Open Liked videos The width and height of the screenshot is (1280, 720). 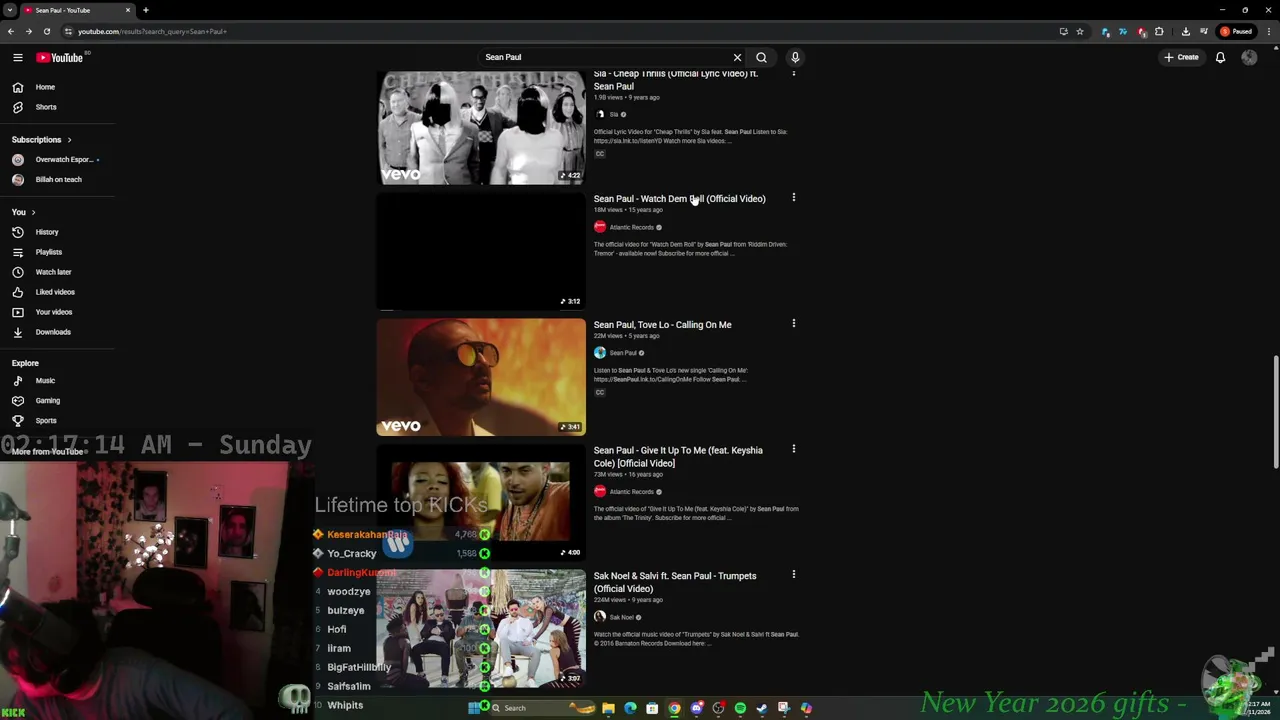click(x=57, y=292)
